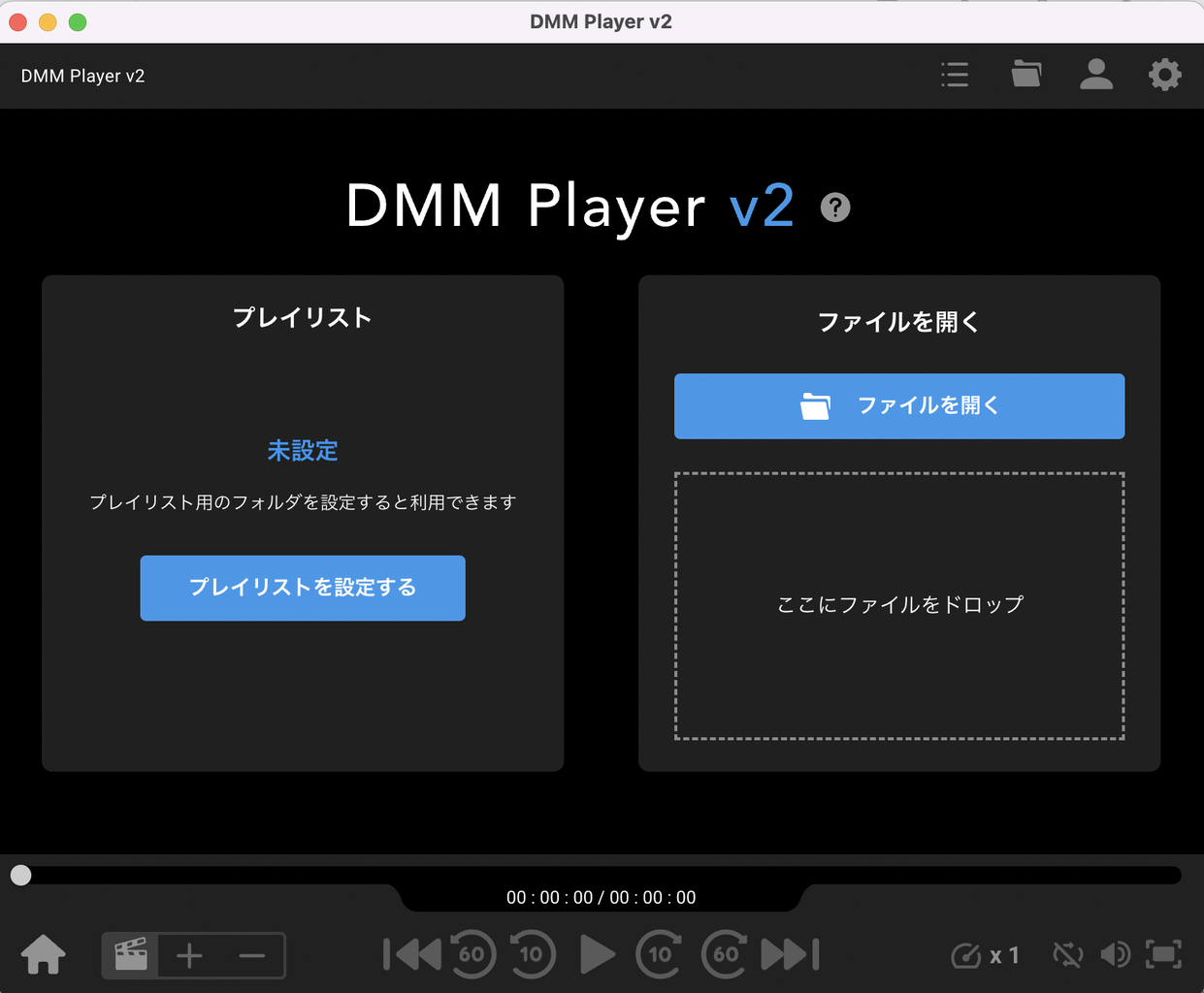Skip to next track
The image size is (1204, 993).
[790, 954]
